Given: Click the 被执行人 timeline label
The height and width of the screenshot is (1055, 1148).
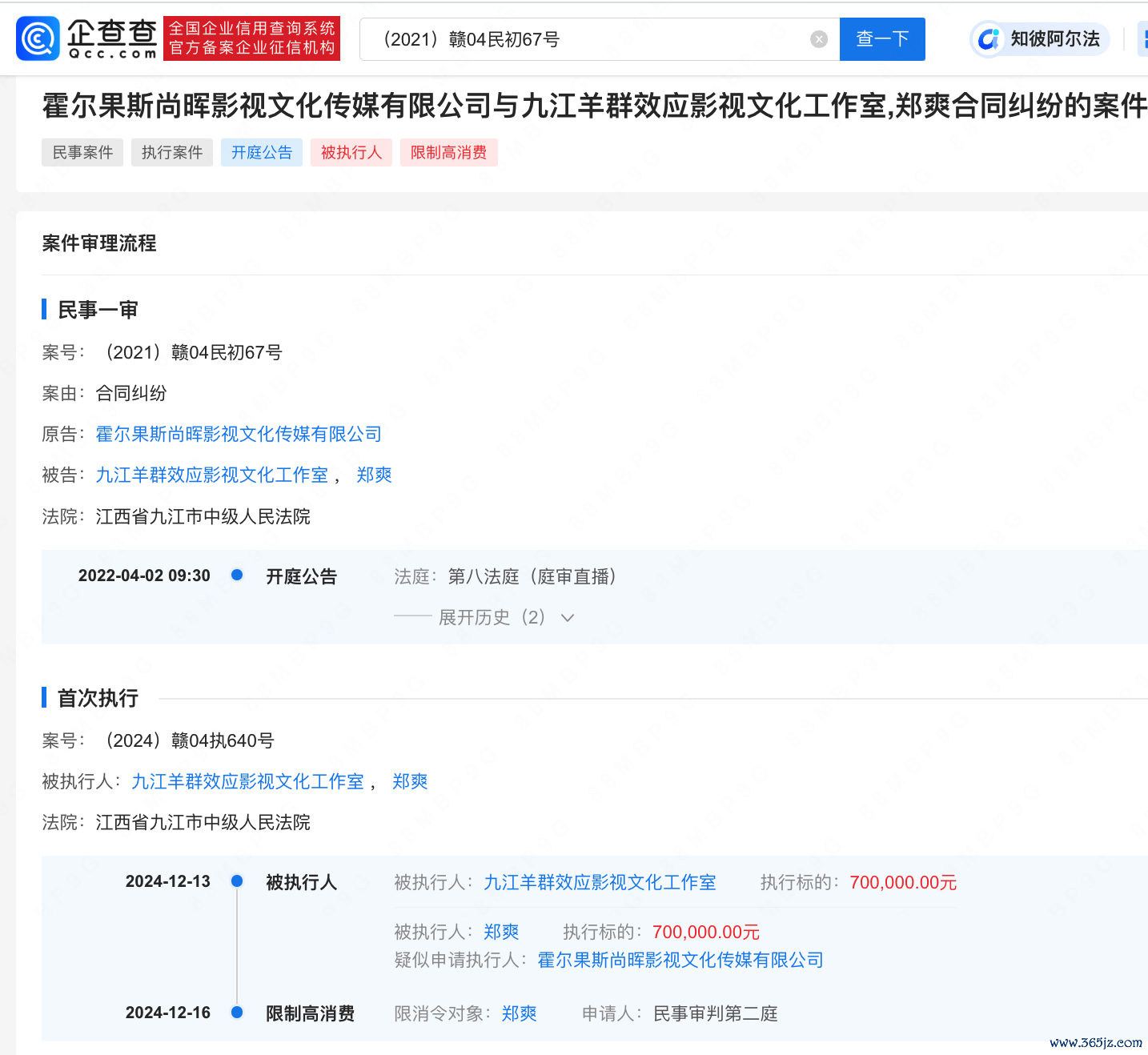Looking at the screenshot, I should 302,882.
